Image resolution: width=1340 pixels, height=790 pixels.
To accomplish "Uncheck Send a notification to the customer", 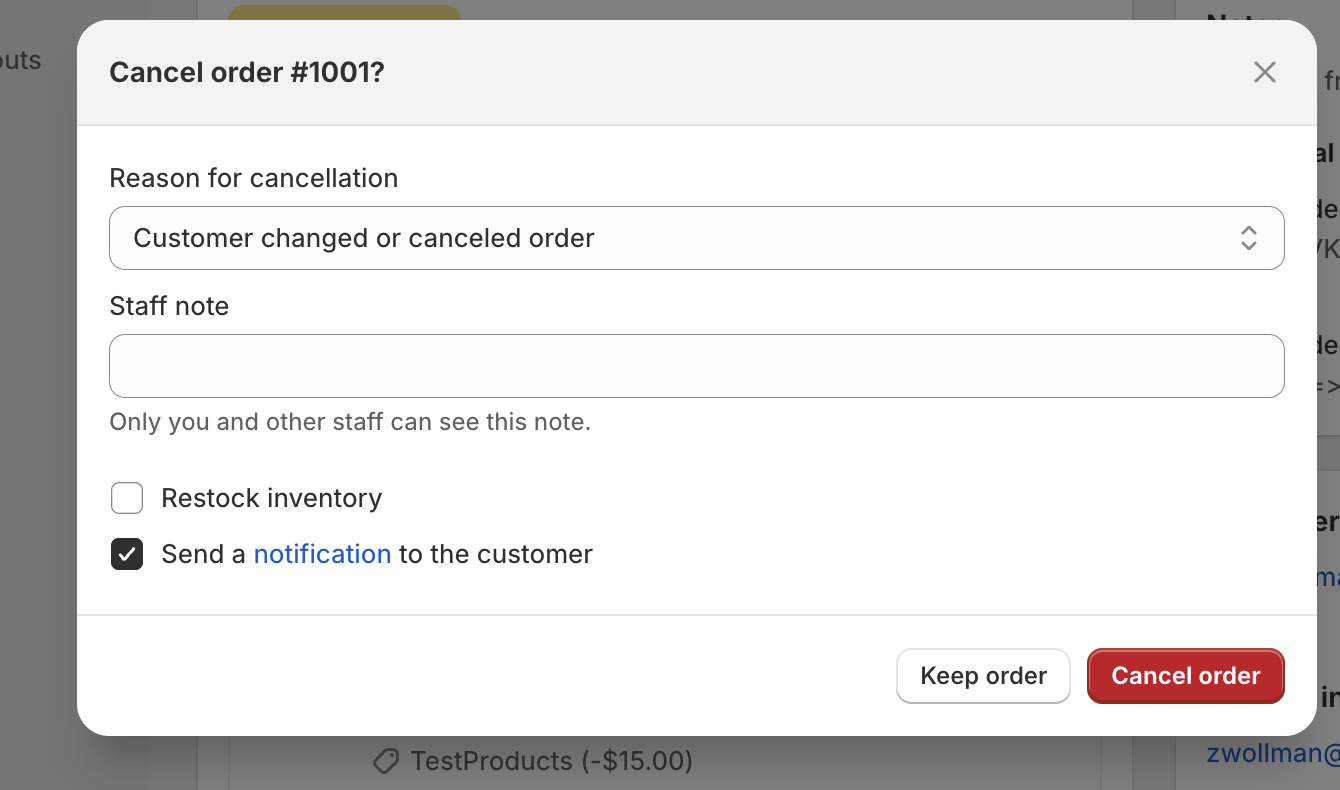I will pyautogui.click(x=127, y=554).
